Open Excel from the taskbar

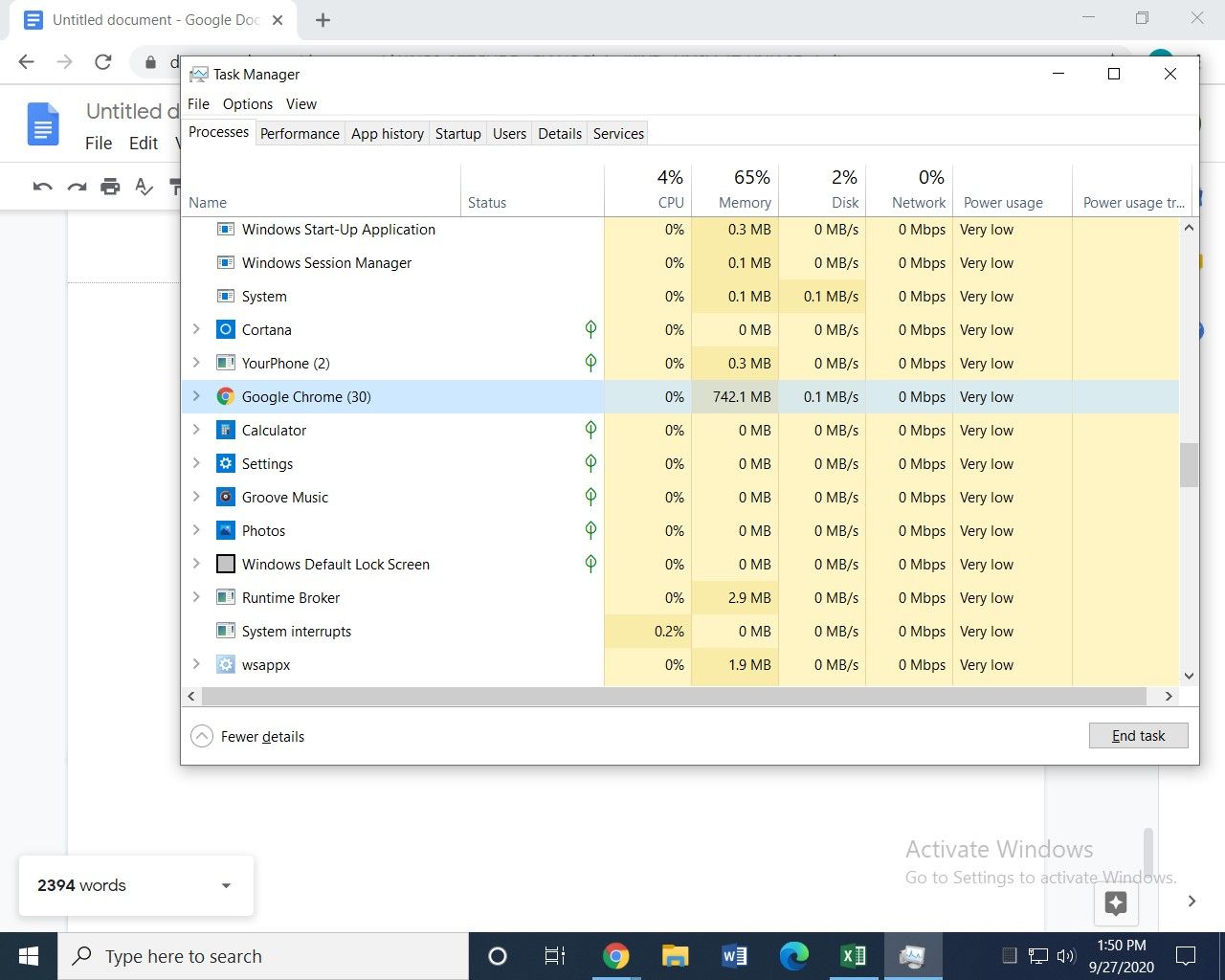tap(853, 955)
